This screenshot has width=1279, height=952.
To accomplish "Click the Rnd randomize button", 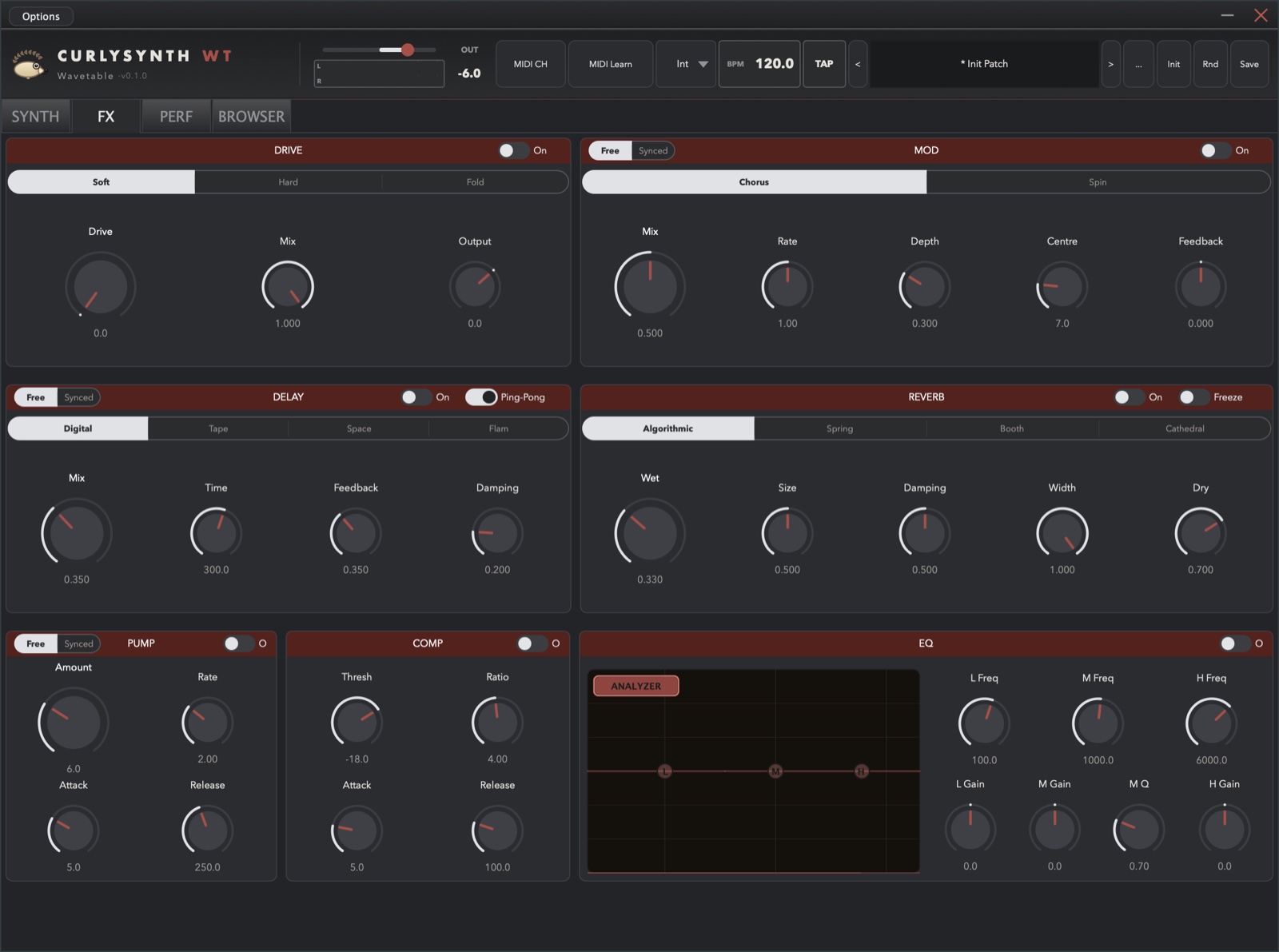I will point(1210,64).
